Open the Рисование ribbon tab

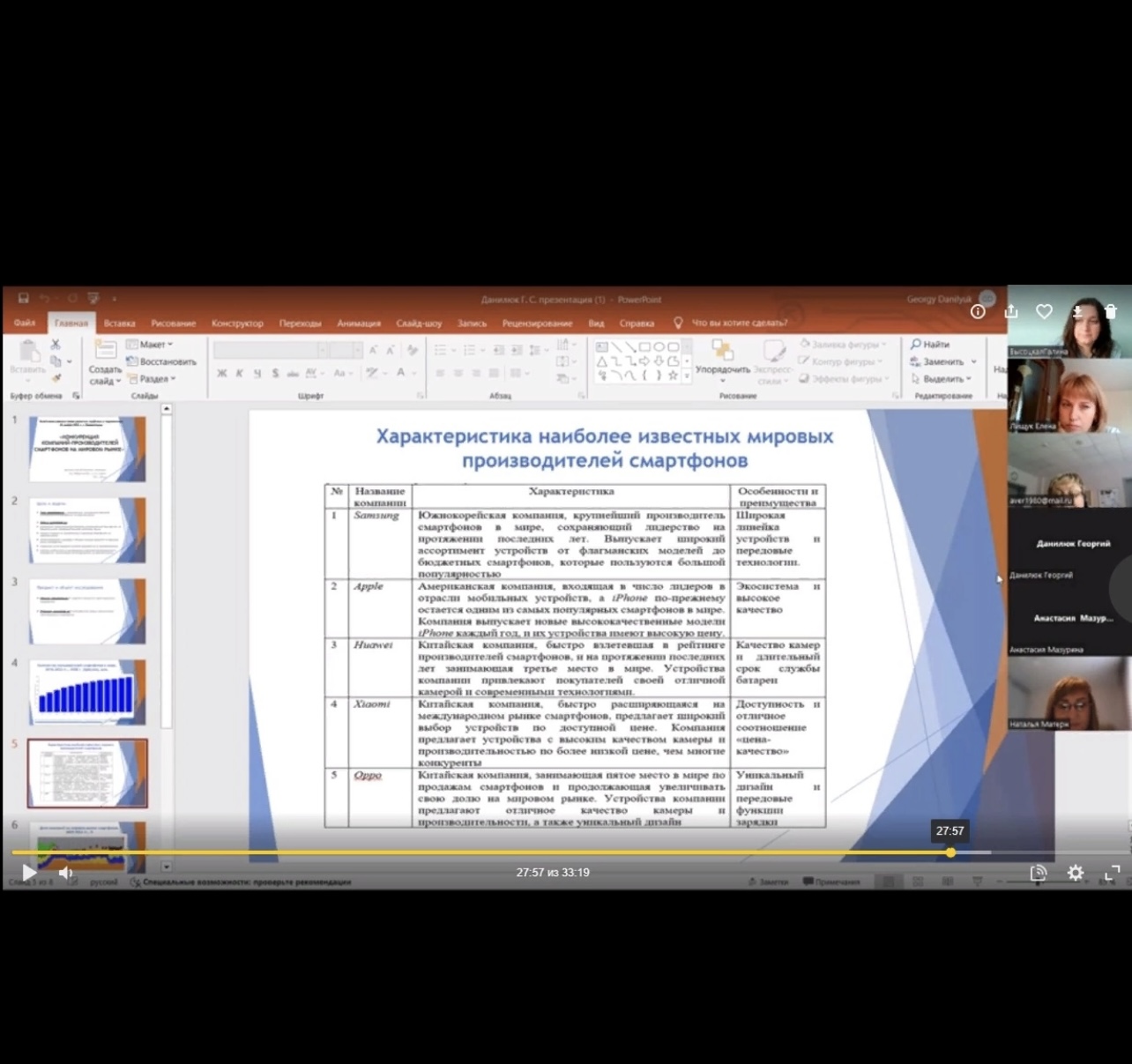(x=173, y=324)
